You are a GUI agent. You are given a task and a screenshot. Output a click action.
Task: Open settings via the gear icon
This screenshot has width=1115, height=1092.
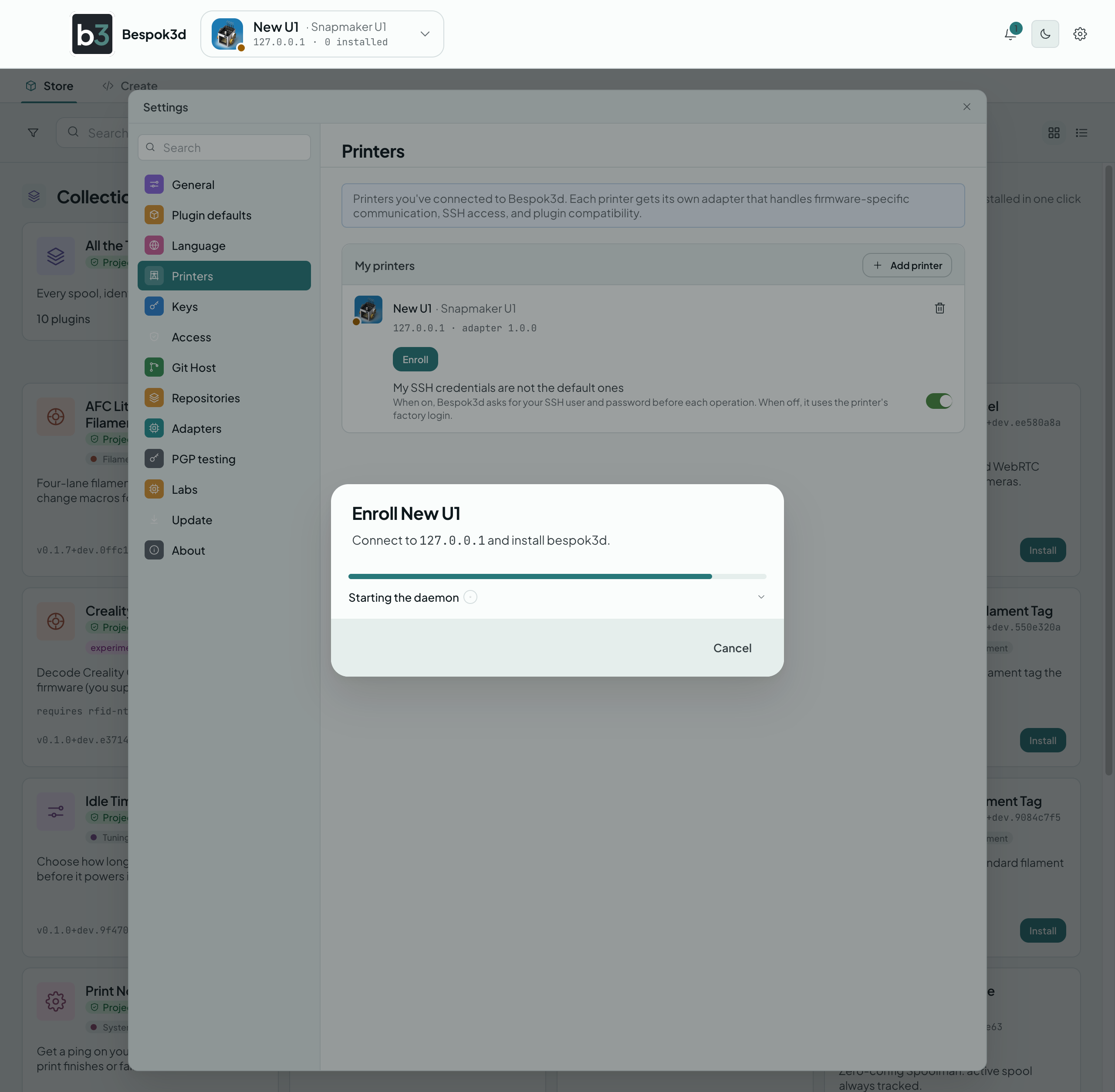[x=1080, y=34]
